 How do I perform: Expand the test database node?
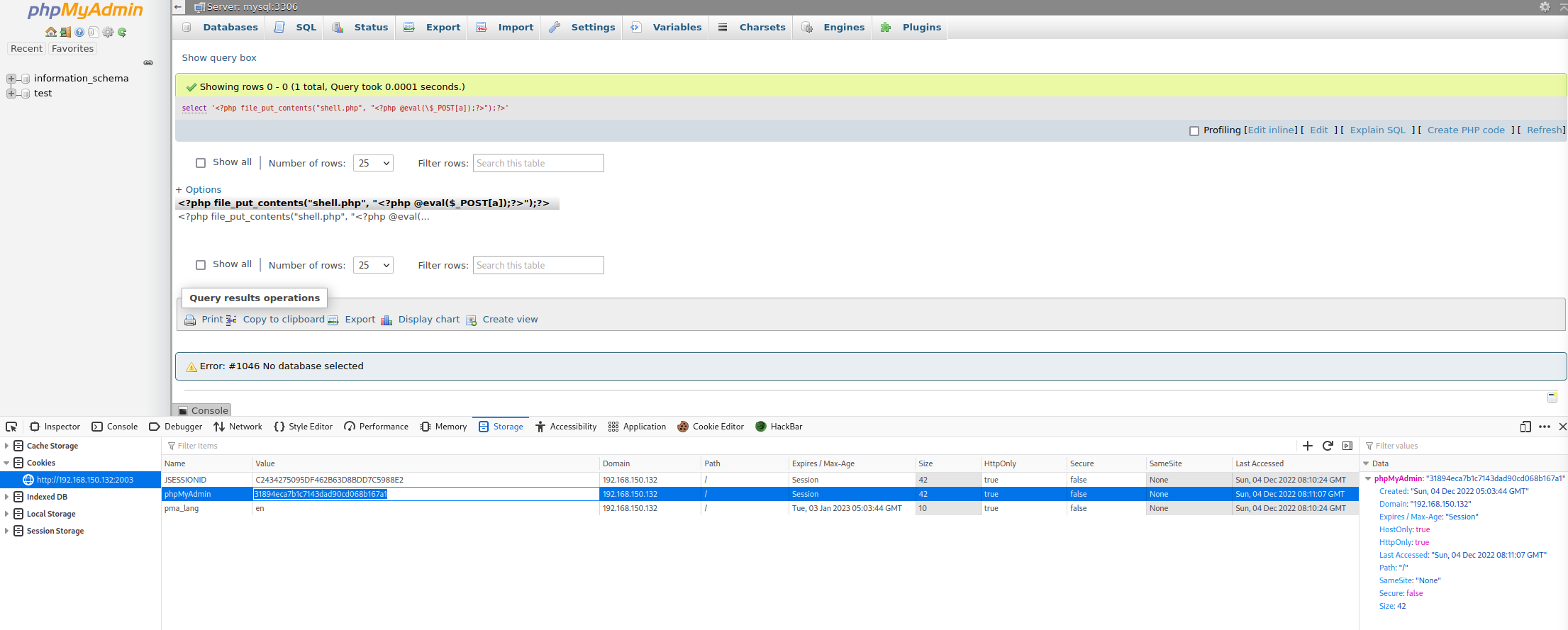coord(11,94)
